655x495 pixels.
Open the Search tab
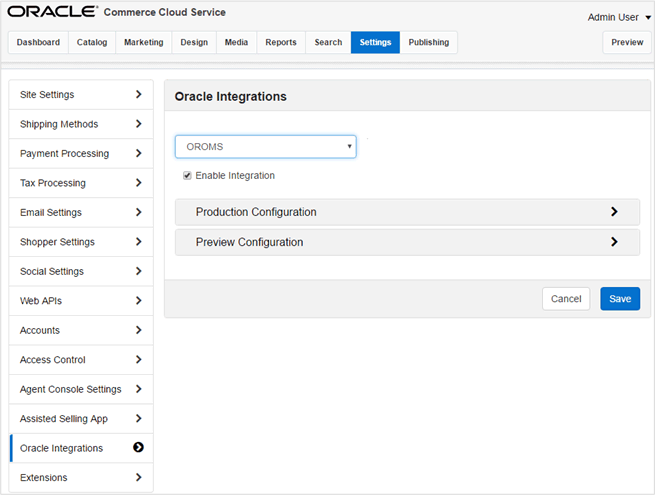(328, 42)
